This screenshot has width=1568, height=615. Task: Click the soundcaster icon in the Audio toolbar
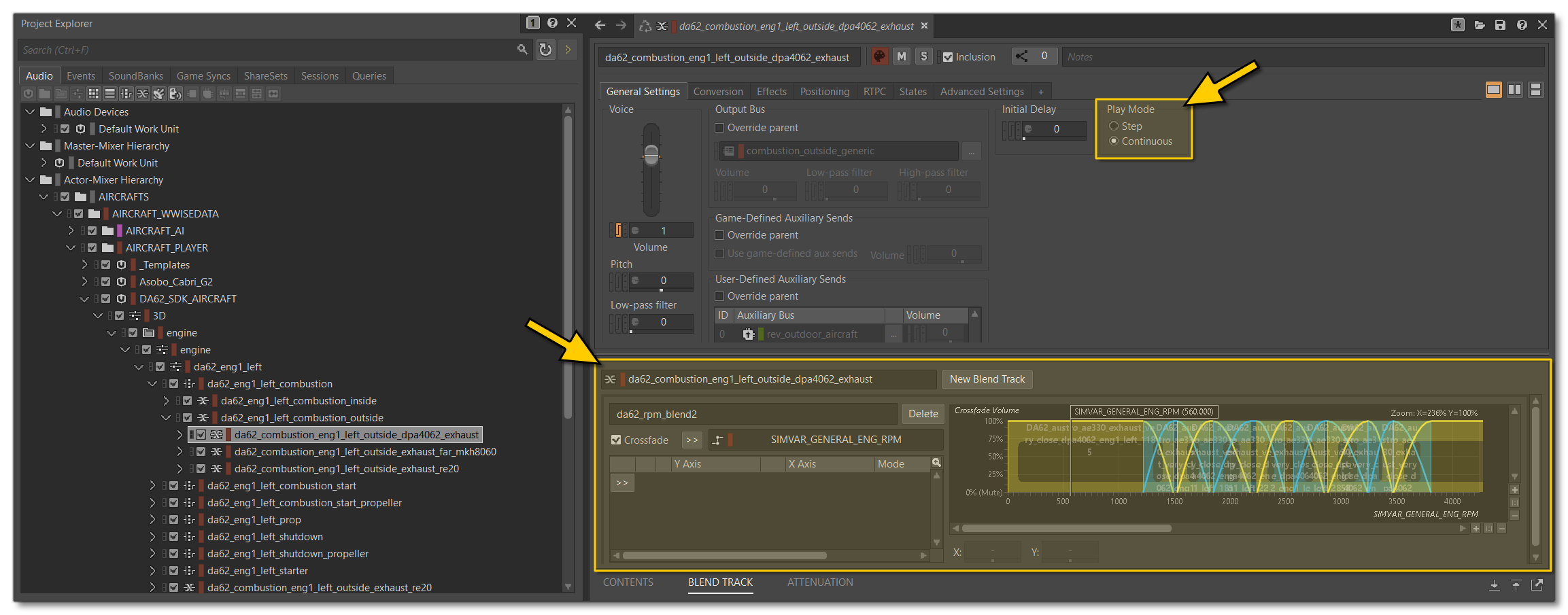(175, 93)
